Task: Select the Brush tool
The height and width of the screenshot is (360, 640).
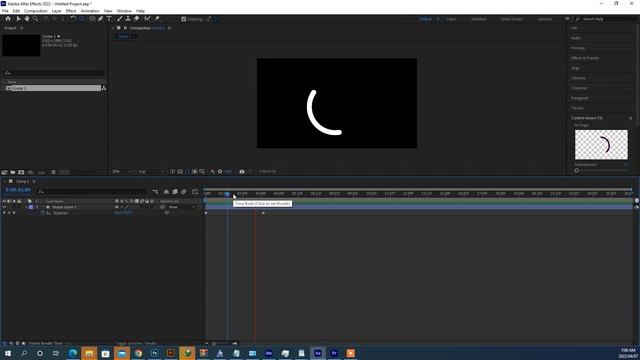Action: (x=120, y=19)
